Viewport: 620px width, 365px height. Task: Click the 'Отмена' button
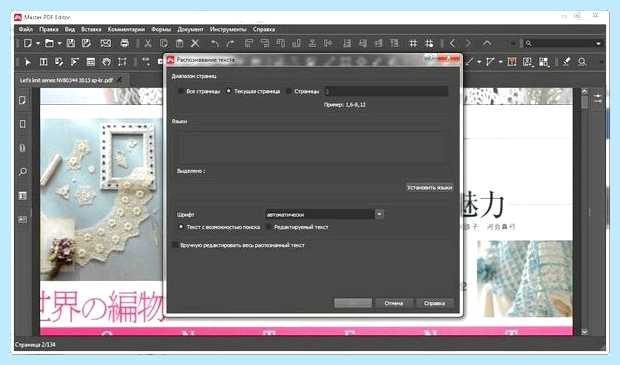tap(394, 303)
